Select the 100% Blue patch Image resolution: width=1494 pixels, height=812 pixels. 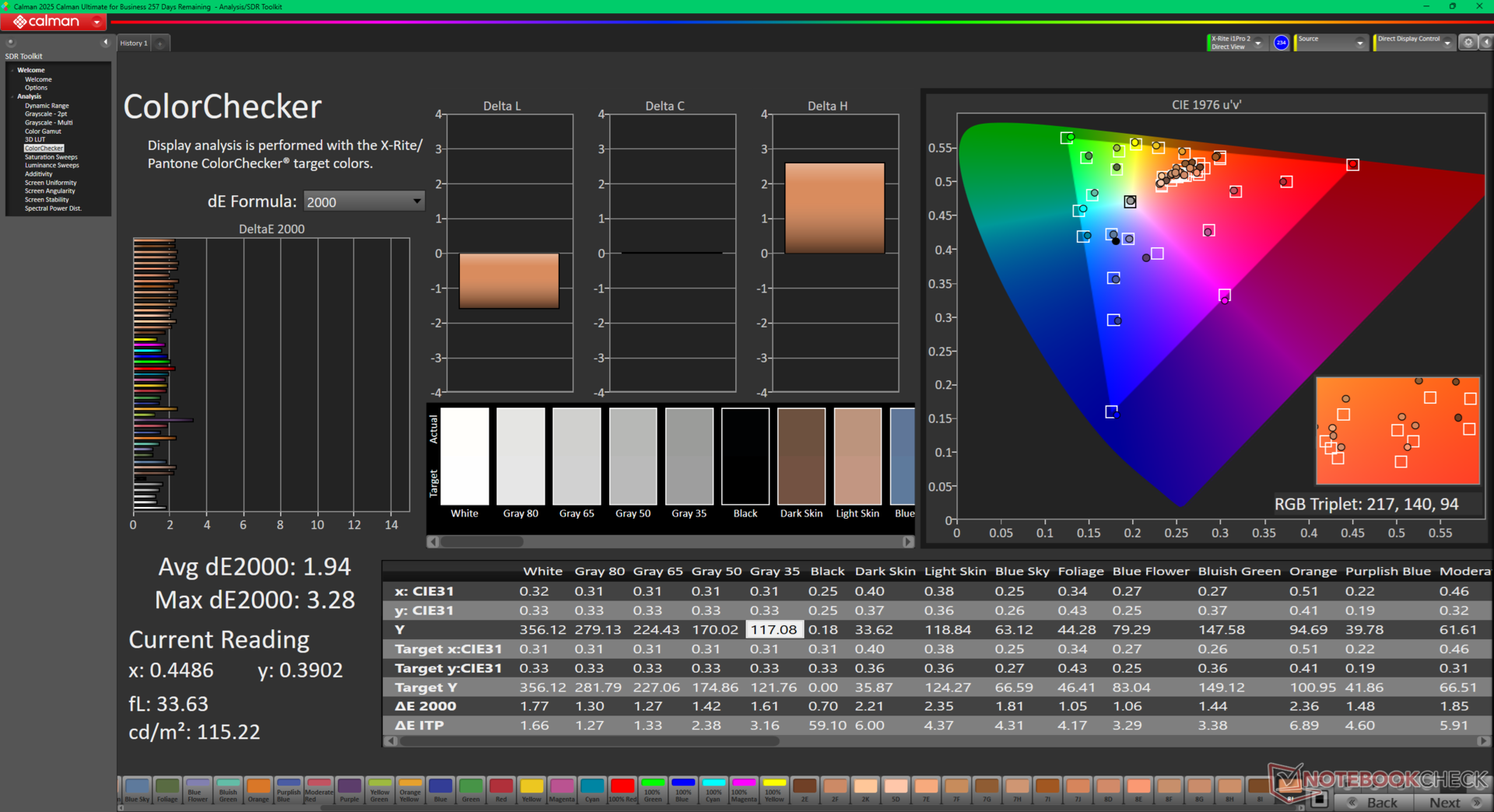click(683, 790)
